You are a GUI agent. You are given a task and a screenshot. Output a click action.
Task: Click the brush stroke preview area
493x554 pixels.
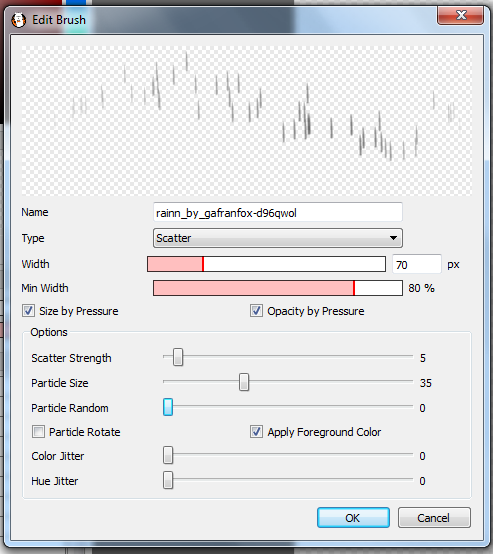pyautogui.click(x=246, y=120)
